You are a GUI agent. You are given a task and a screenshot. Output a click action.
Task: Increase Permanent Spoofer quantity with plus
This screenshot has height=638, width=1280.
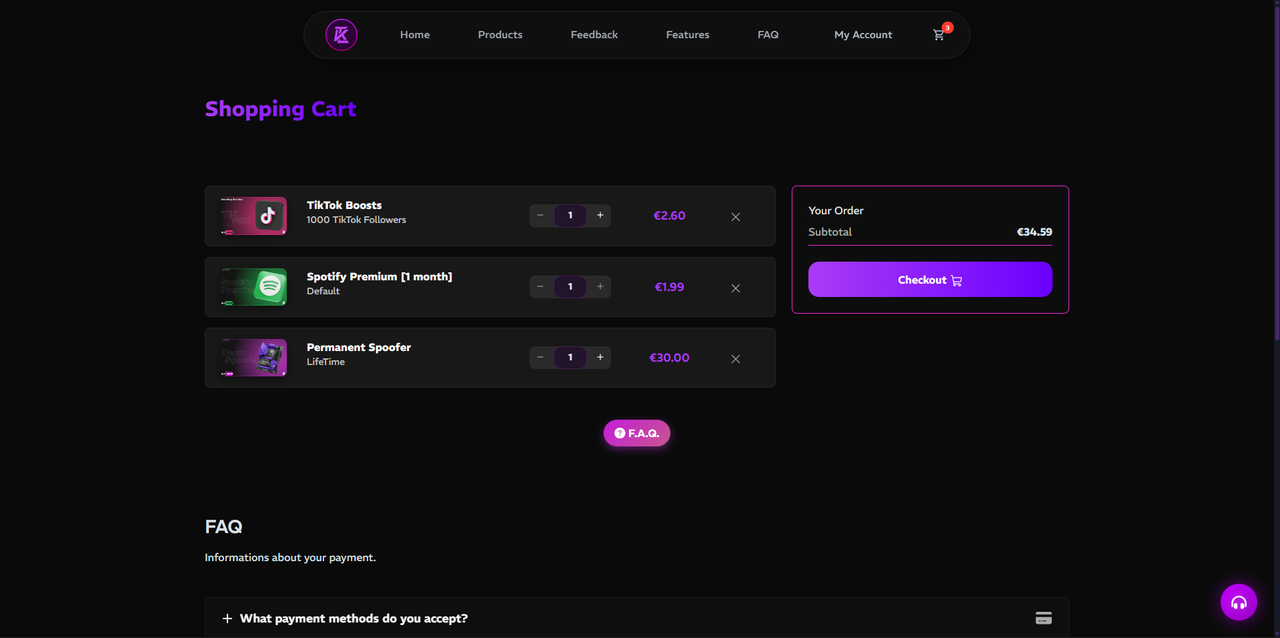[600, 357]
